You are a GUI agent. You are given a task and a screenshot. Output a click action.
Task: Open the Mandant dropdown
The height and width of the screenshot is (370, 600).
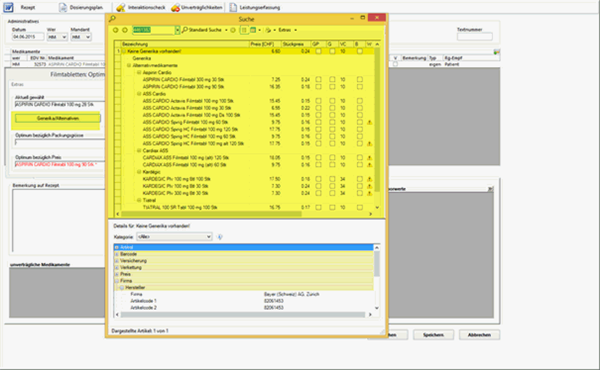[x=81, y=37]
